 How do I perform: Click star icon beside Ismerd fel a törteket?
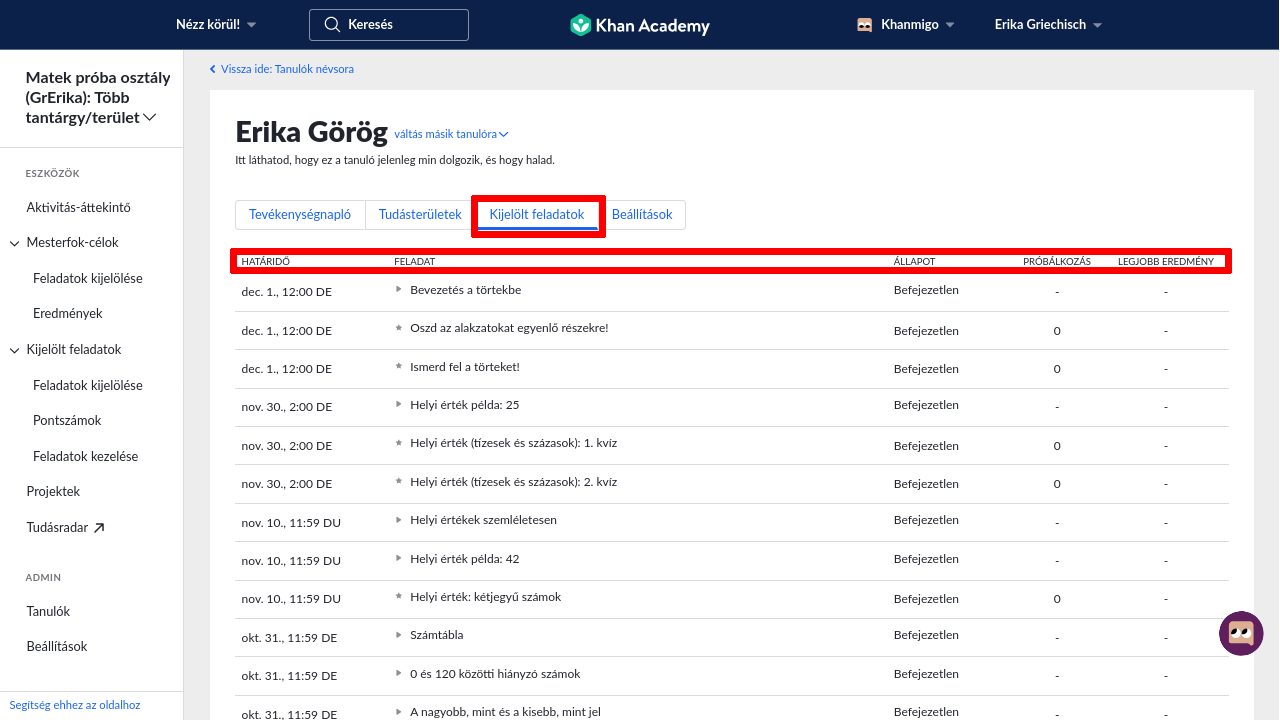399,367
